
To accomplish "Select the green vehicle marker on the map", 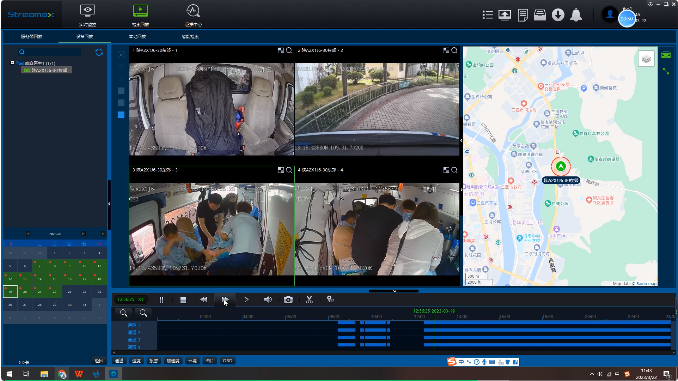I will coord(561,166).
